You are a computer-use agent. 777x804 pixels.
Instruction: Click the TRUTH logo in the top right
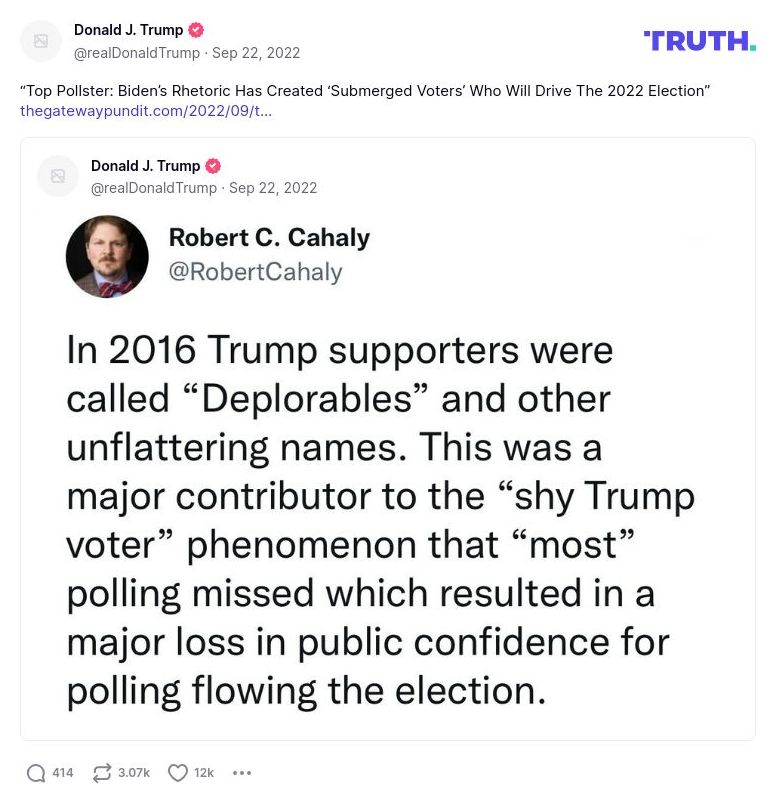click(699, 40)
